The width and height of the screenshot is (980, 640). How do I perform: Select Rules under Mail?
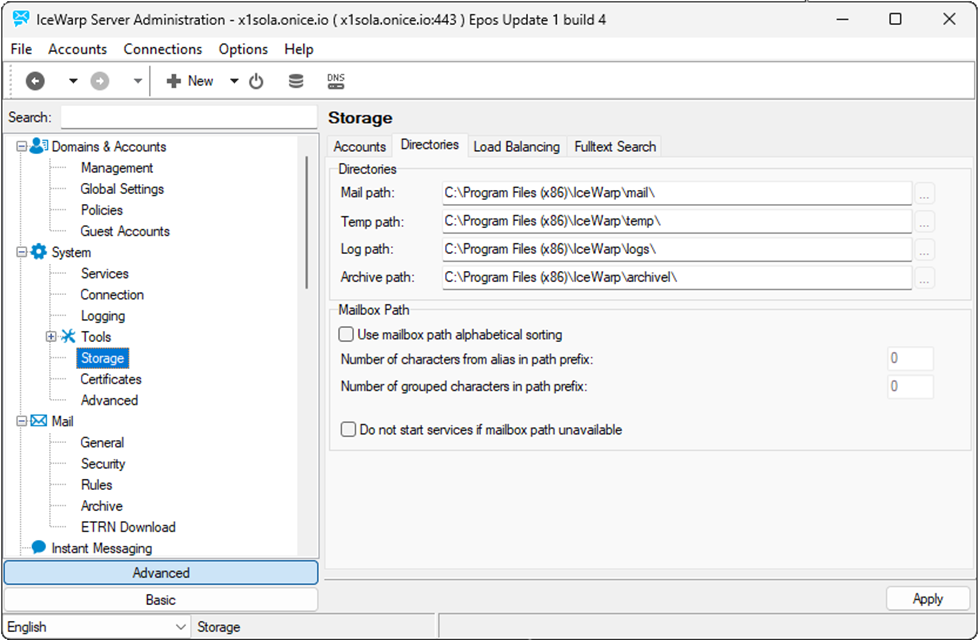coord(96,484)
